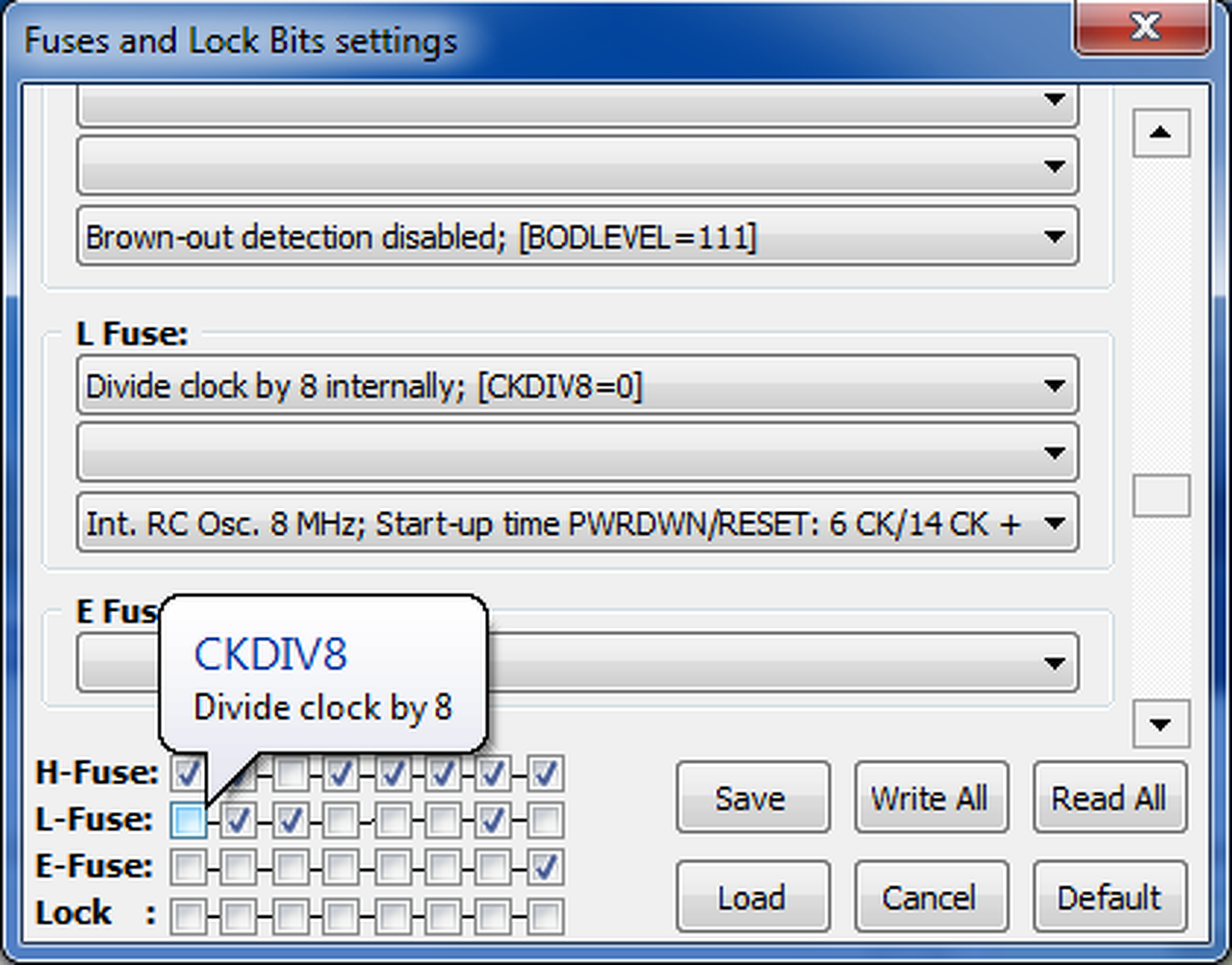Check the first checkbox in the Lock row
Image resolution: width=1232 pixels, height=965 pixels.
(189, 915)
